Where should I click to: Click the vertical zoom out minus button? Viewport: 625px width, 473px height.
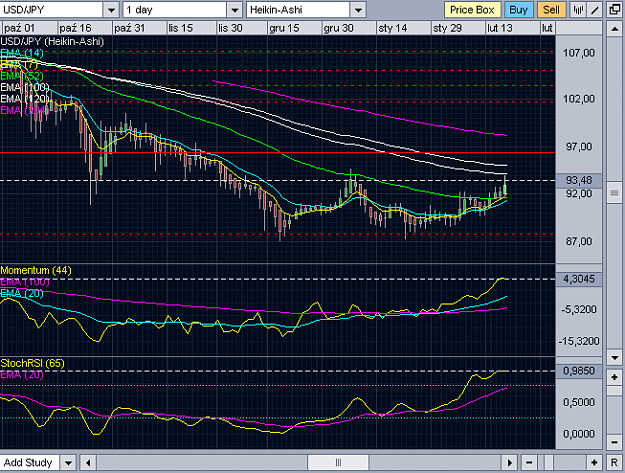pyautogui.click(x=614, y=442)
